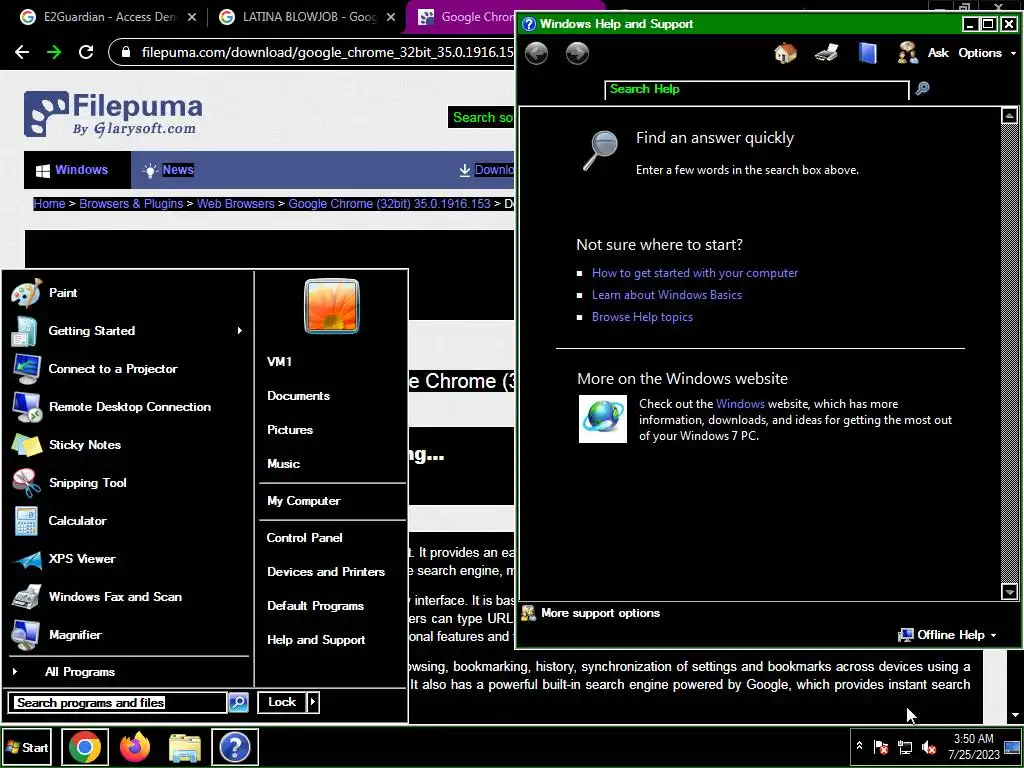The image size is (1024, 768).
Task: Click the Help window scroll up arrow
Action: point(1009,116)
